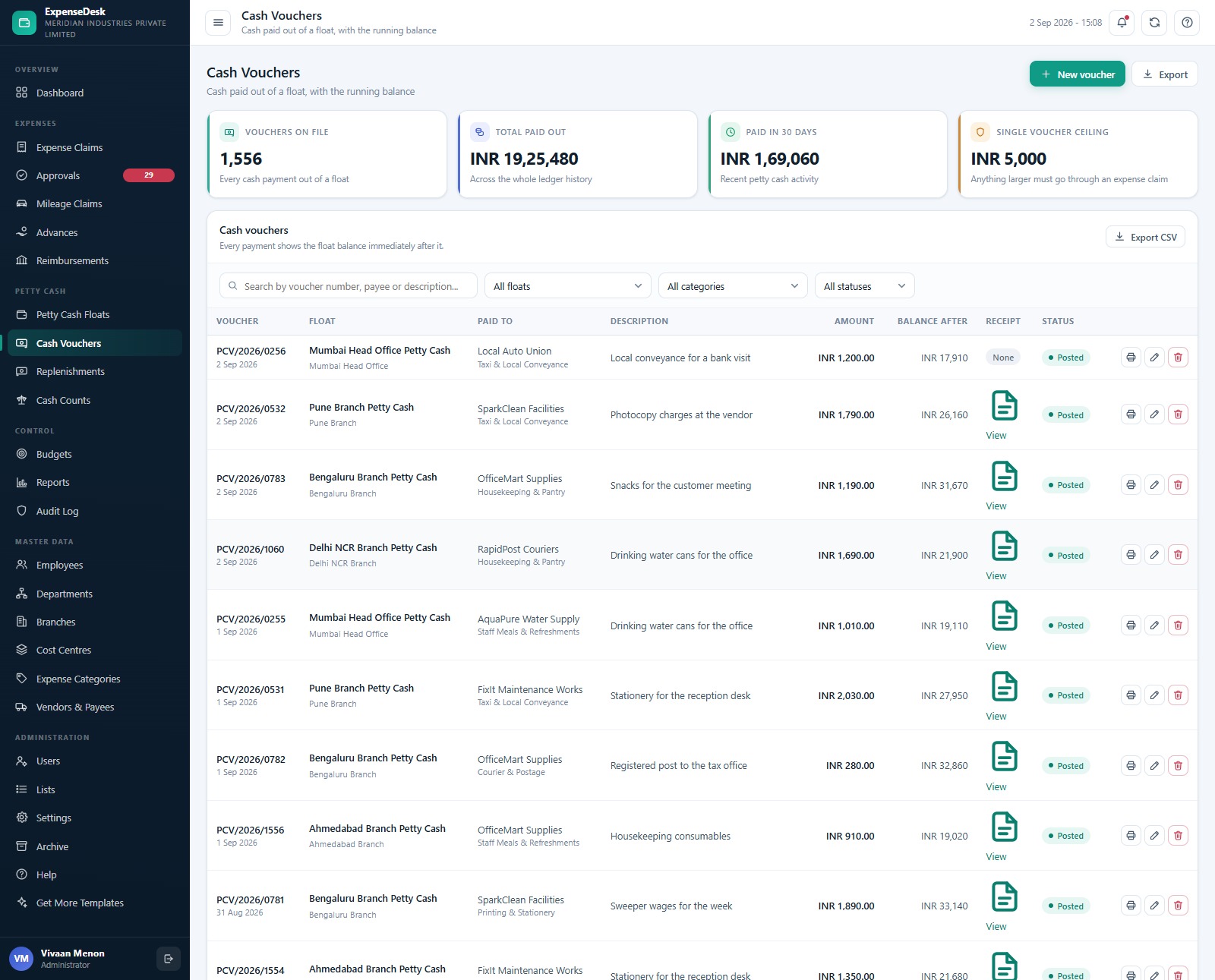
Task: Print voucher PCV/2026/0256
Action: 1131,358
